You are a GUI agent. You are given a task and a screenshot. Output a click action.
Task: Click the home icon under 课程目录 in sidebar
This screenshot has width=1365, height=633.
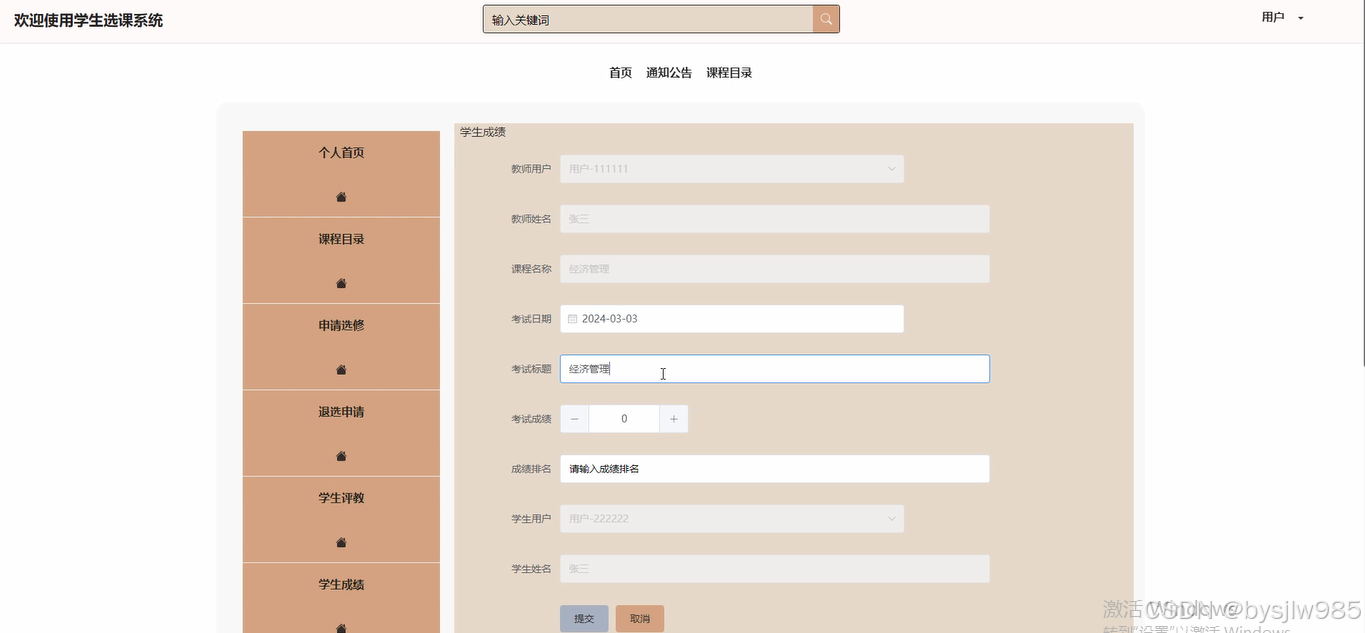coord(340,283)
